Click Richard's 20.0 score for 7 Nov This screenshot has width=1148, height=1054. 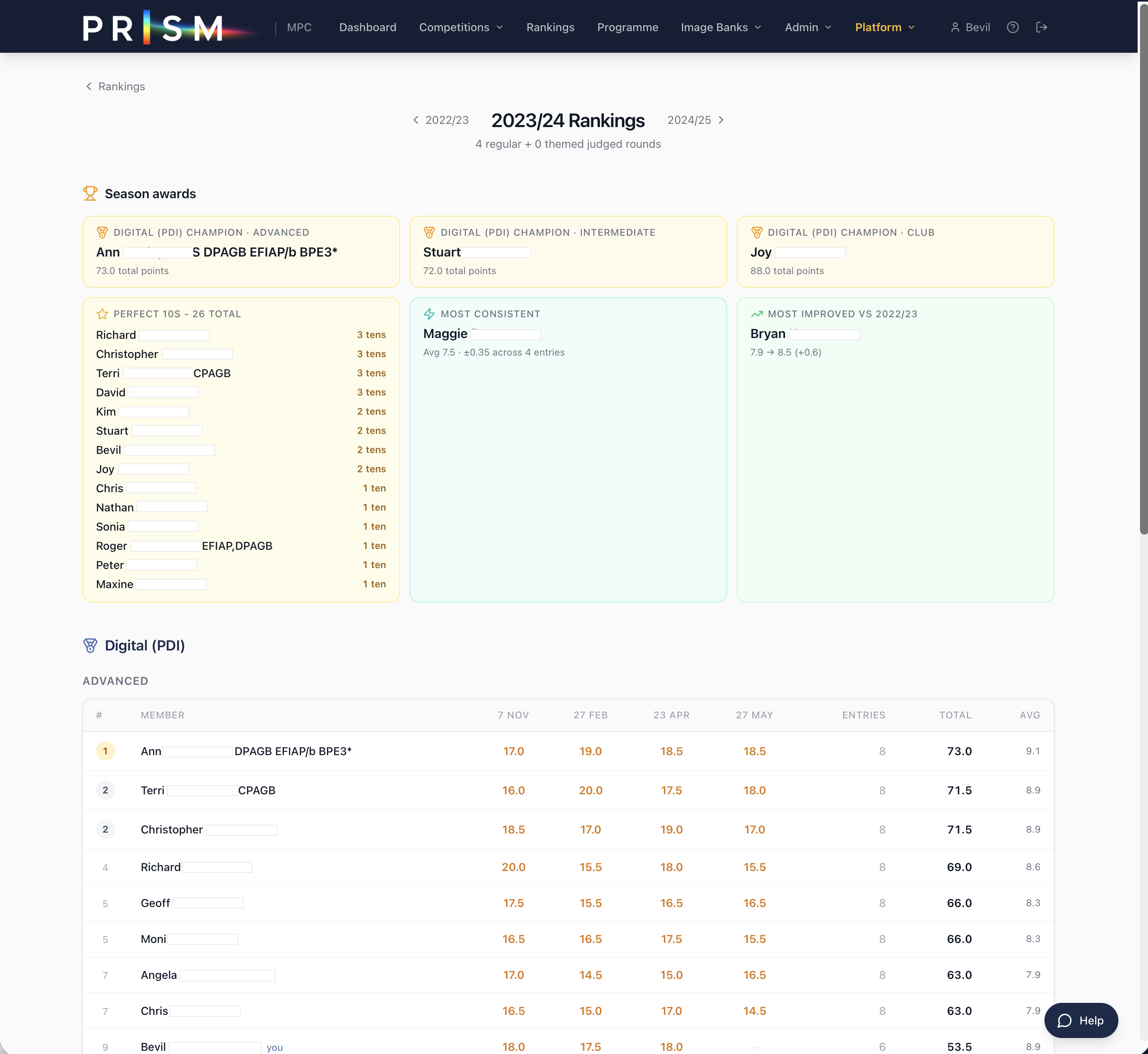click(513, 867)
